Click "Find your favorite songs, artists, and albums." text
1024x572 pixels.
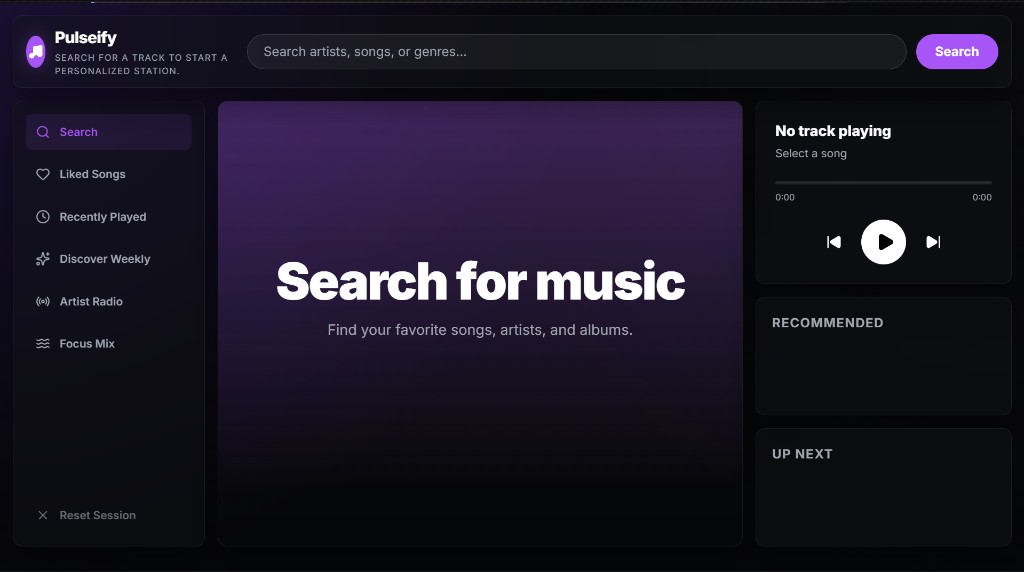(x=480, y=330)
